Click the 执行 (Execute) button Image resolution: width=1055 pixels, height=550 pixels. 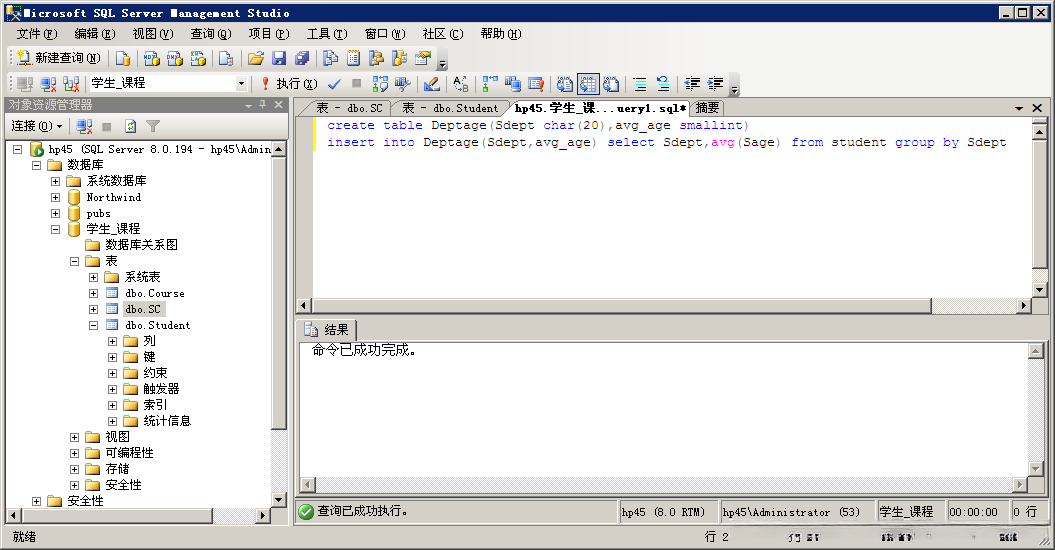(x=289, y=83)
